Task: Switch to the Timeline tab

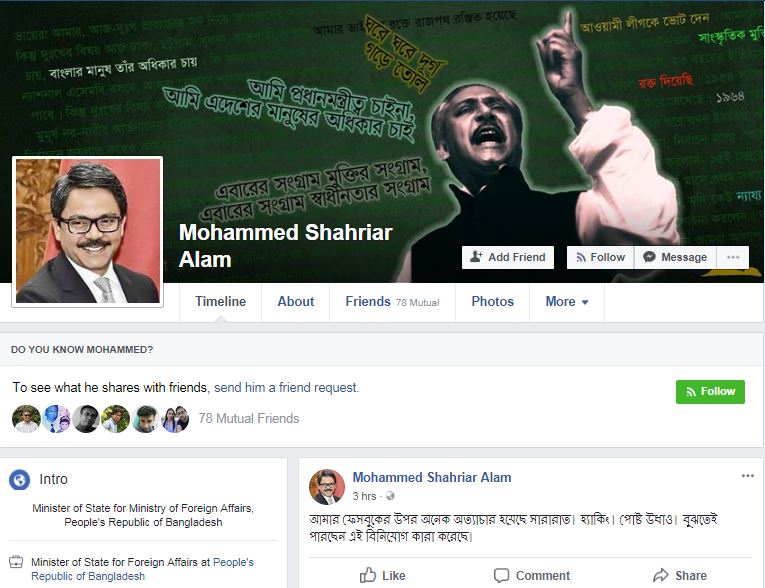Action: click(221, 302)
